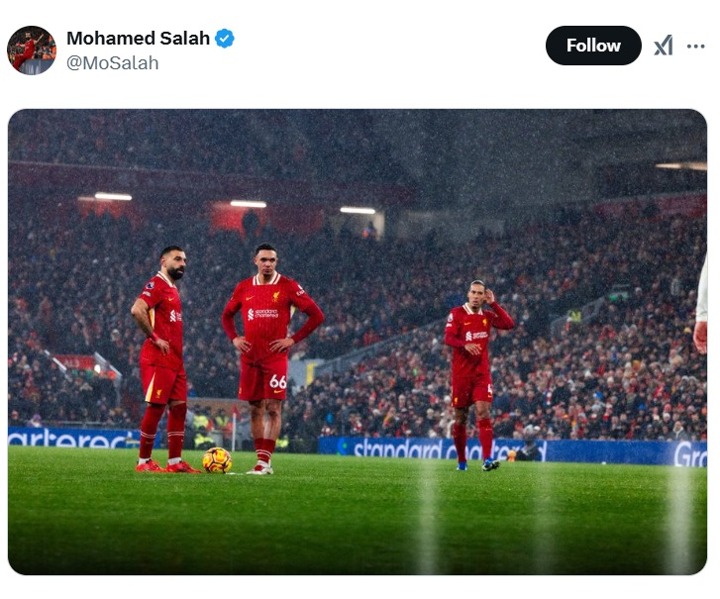Open the Grok explain-post icon
Screen dimensions: 720x599
click(664, 45)
